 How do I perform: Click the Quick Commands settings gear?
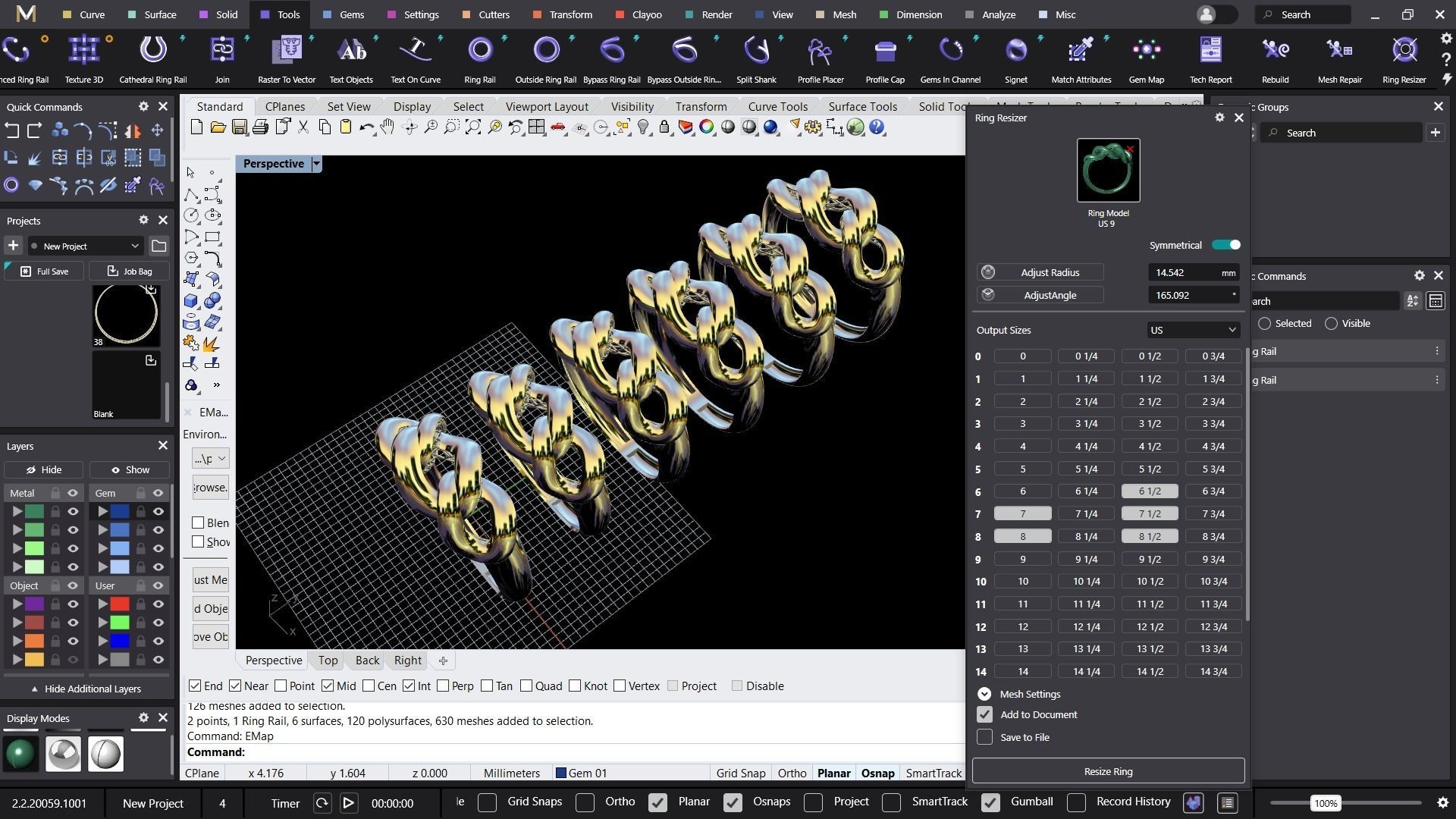point(143,107)
